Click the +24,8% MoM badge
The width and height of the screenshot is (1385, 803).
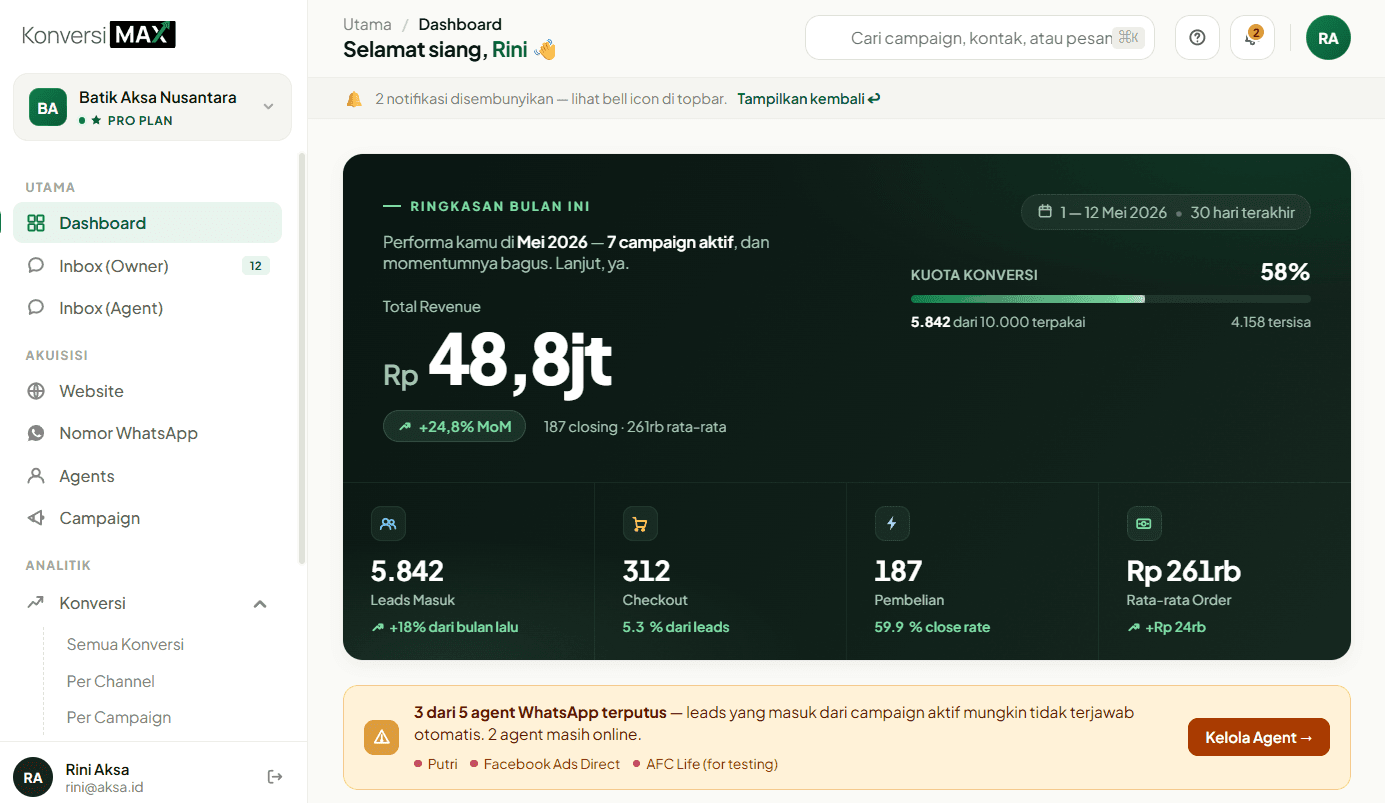point(454,426)
